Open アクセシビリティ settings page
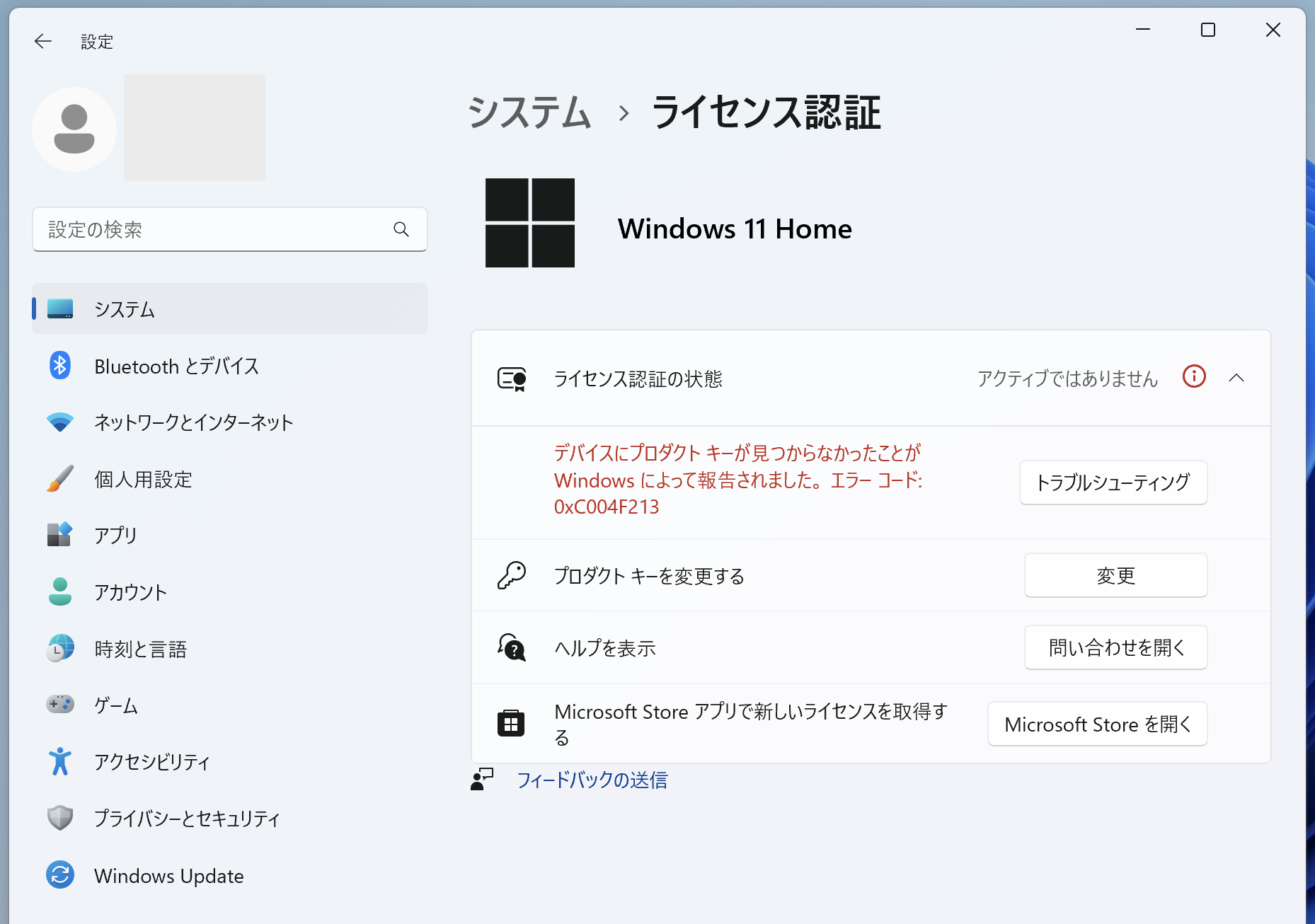Image resolution: width=1315 pixels, height=924 pixels. 230,762
